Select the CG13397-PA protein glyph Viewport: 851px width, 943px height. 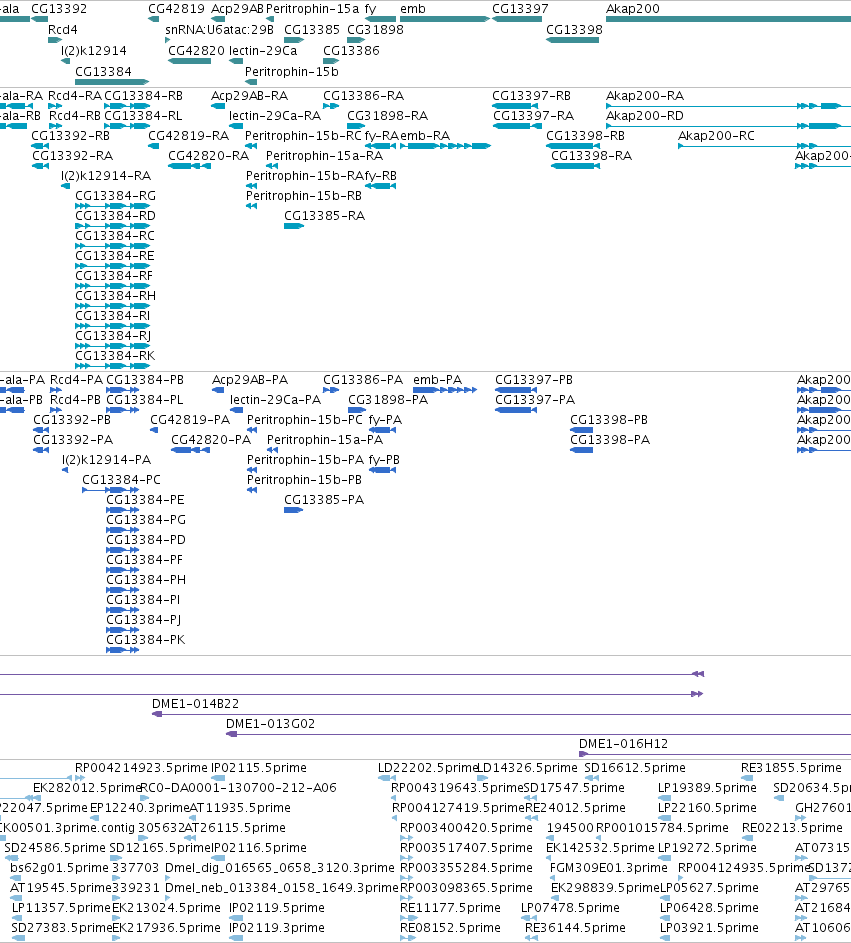[516, 410]
